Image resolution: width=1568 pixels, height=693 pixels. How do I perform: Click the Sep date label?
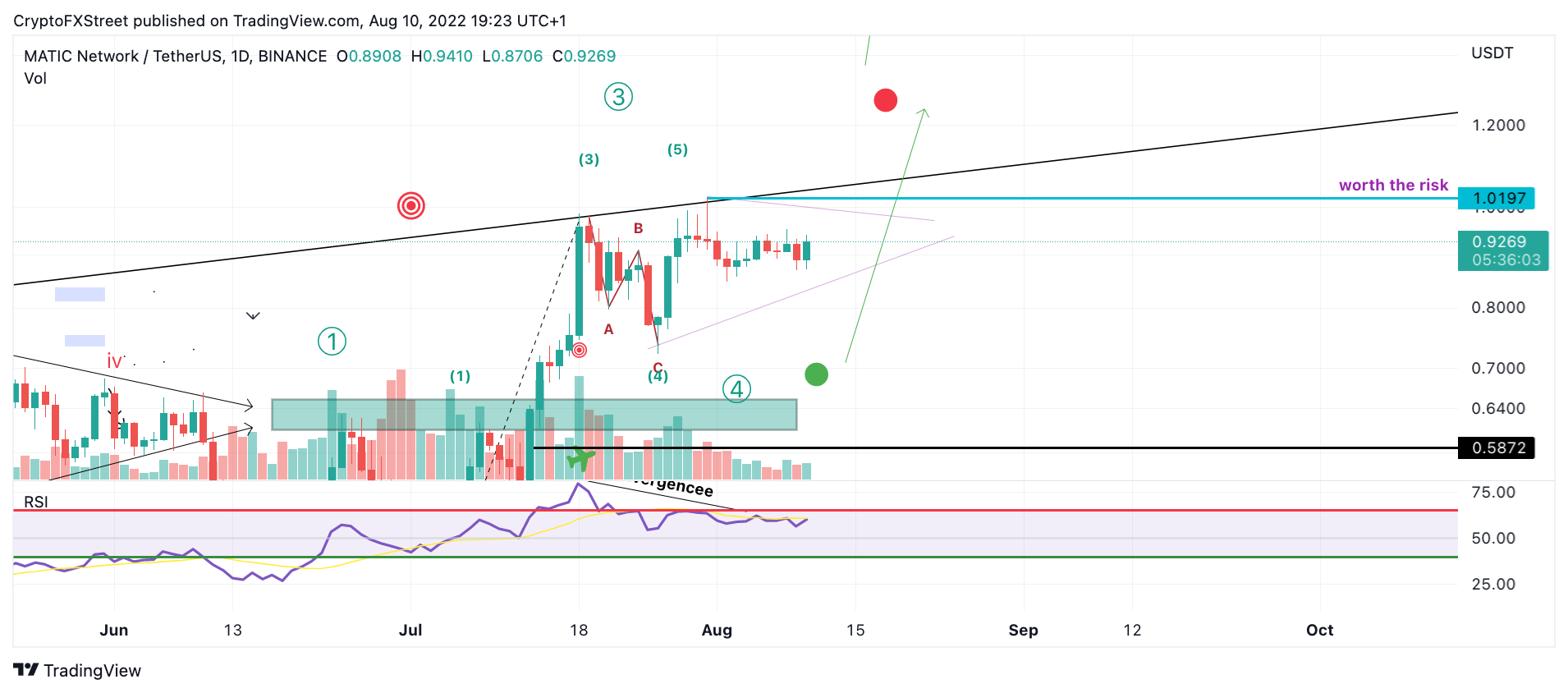click(1023, 630)
